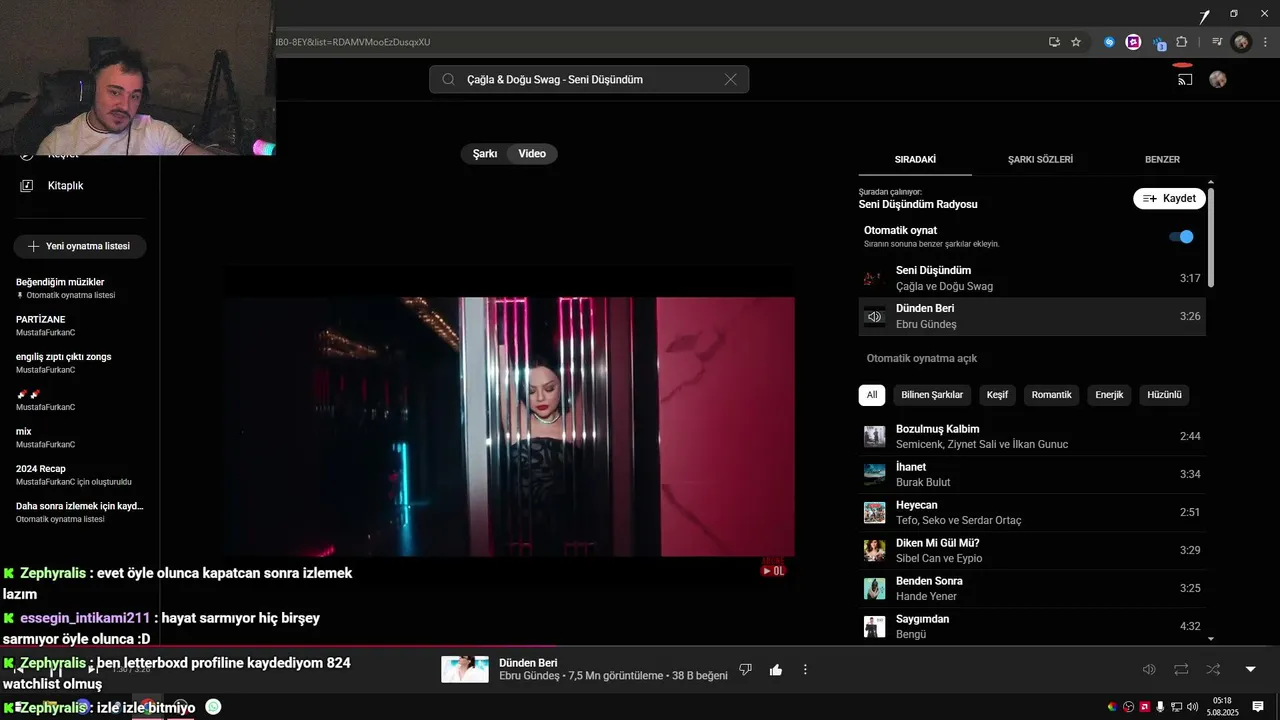Play Benden Sonra by Hande Yener

click(x=1032, y=588)
